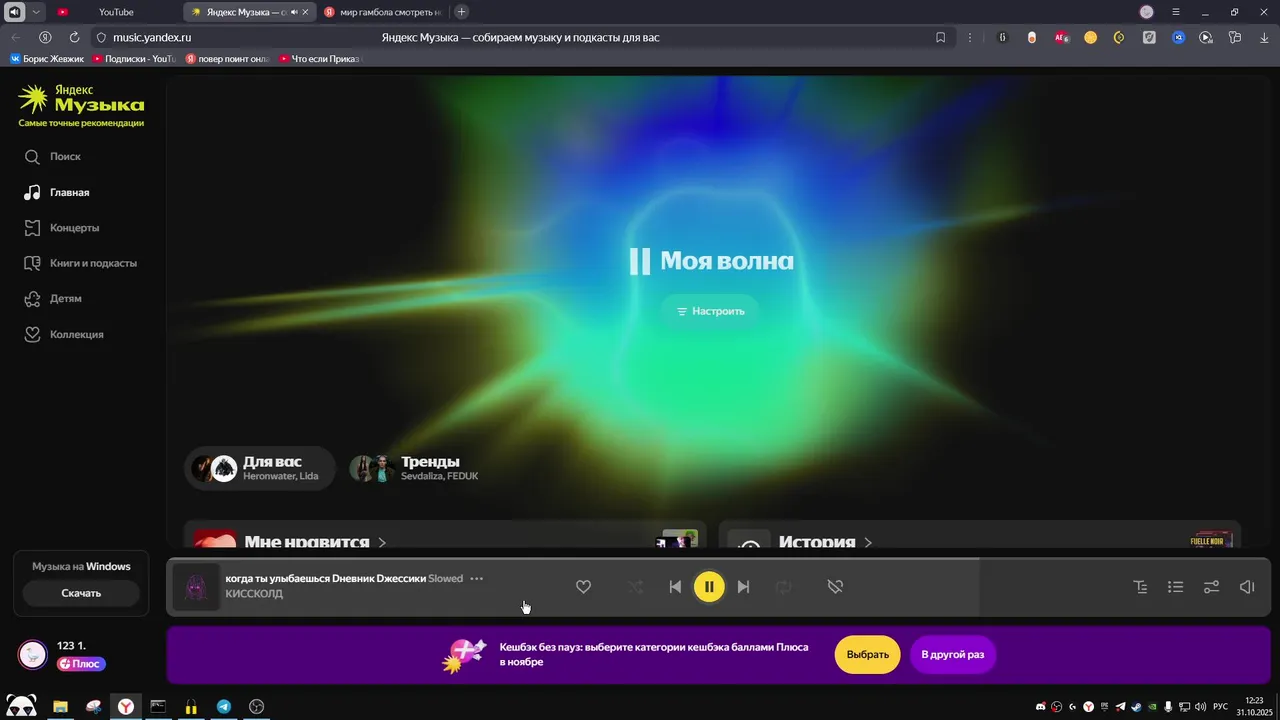The image size is (1280, 720).
Task: Open the Мне нравится playlist section
Action: point(307,542)
